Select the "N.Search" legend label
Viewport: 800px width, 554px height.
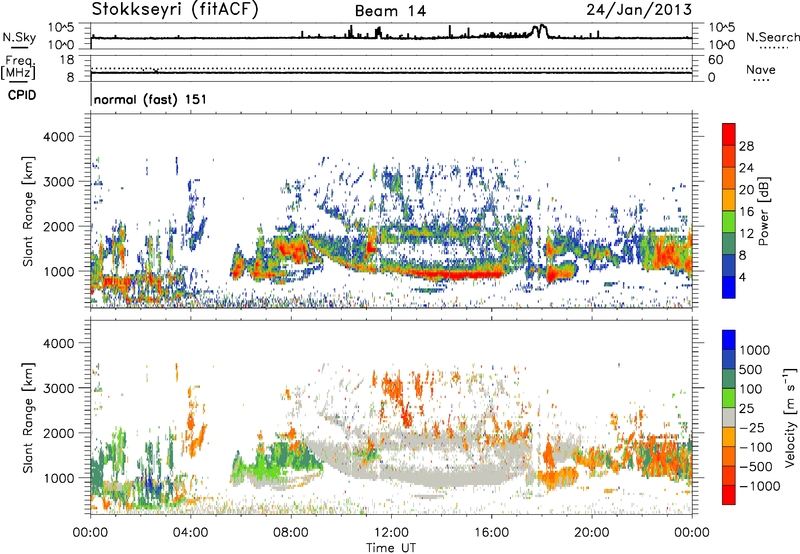pos(772,37)
